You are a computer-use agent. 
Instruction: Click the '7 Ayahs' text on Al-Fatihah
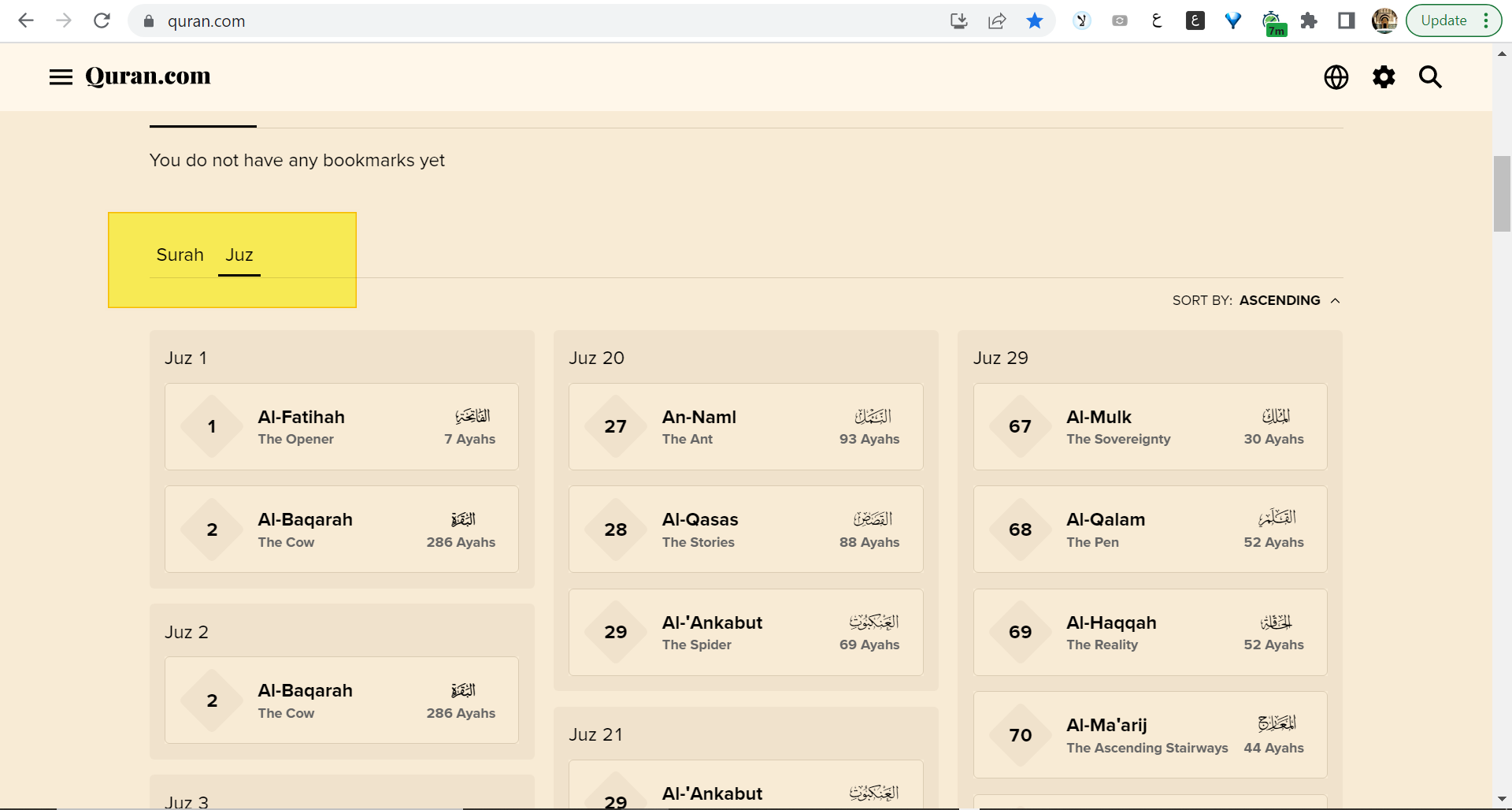(x=470, y=439)
